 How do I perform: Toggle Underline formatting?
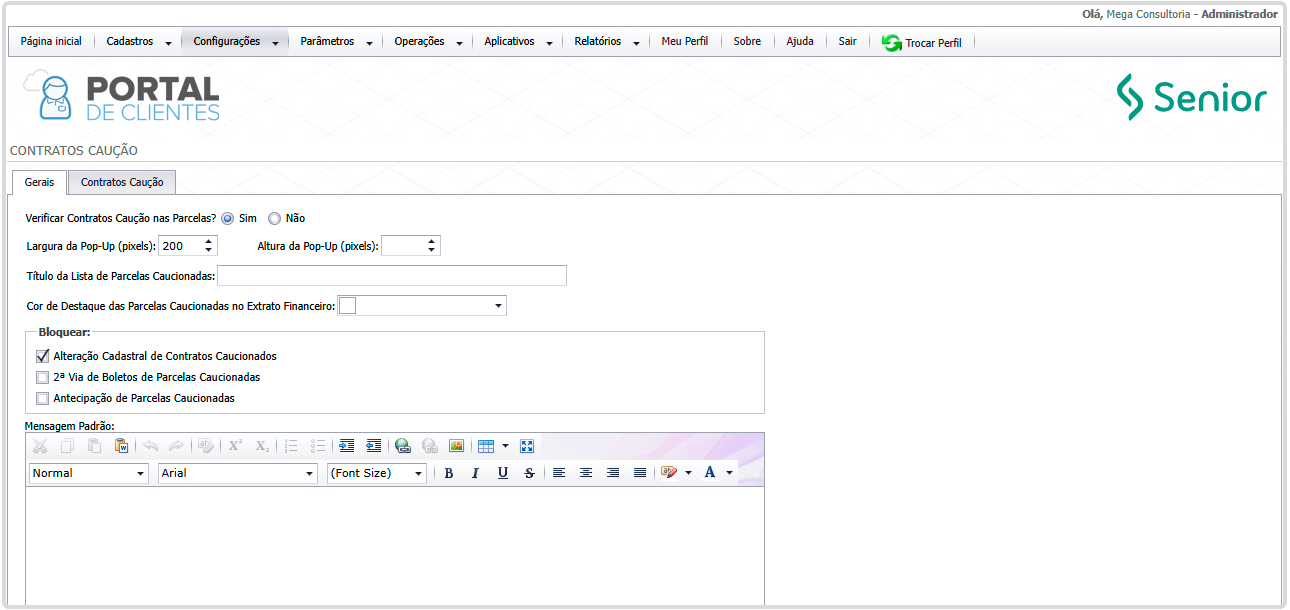click(x=503, y=473)
